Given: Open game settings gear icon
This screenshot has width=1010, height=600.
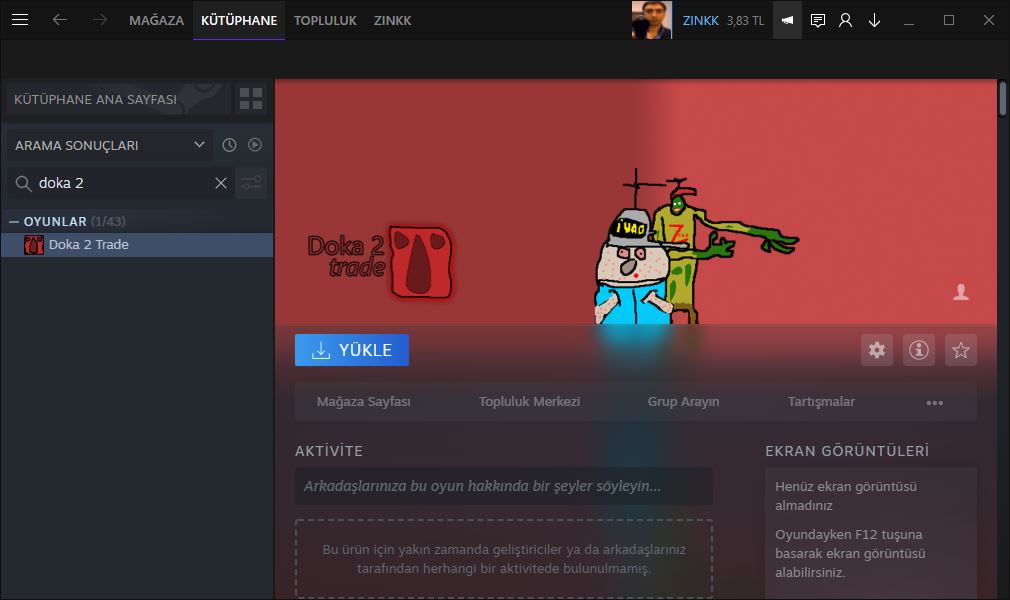Looking at the screenshot, I should tap(877, 350).
